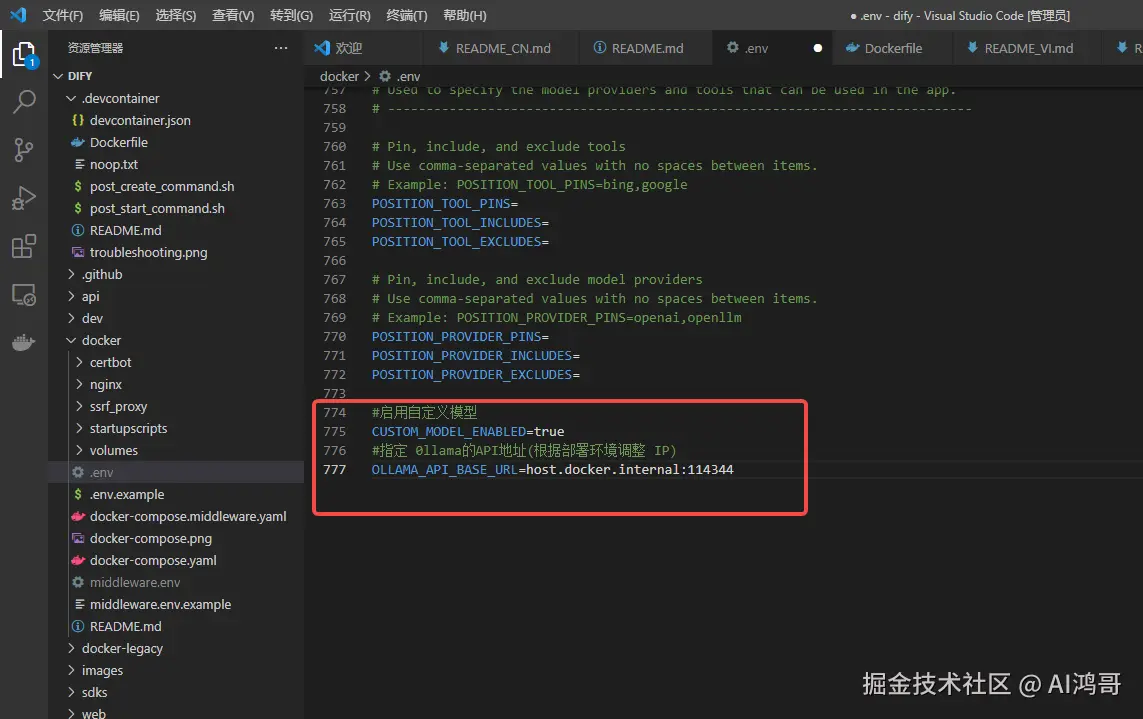Open Source Control view icon
Image resolution: width=1143 pixels, height=719 pixels.
tap(23, 150)
